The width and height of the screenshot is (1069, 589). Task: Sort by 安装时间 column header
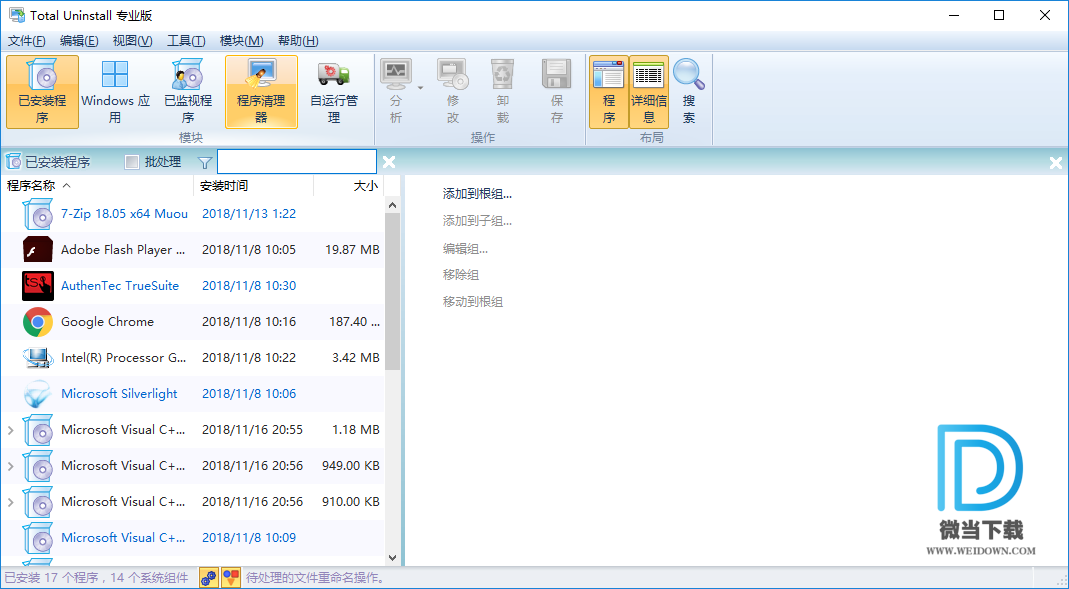click(254, 185)
